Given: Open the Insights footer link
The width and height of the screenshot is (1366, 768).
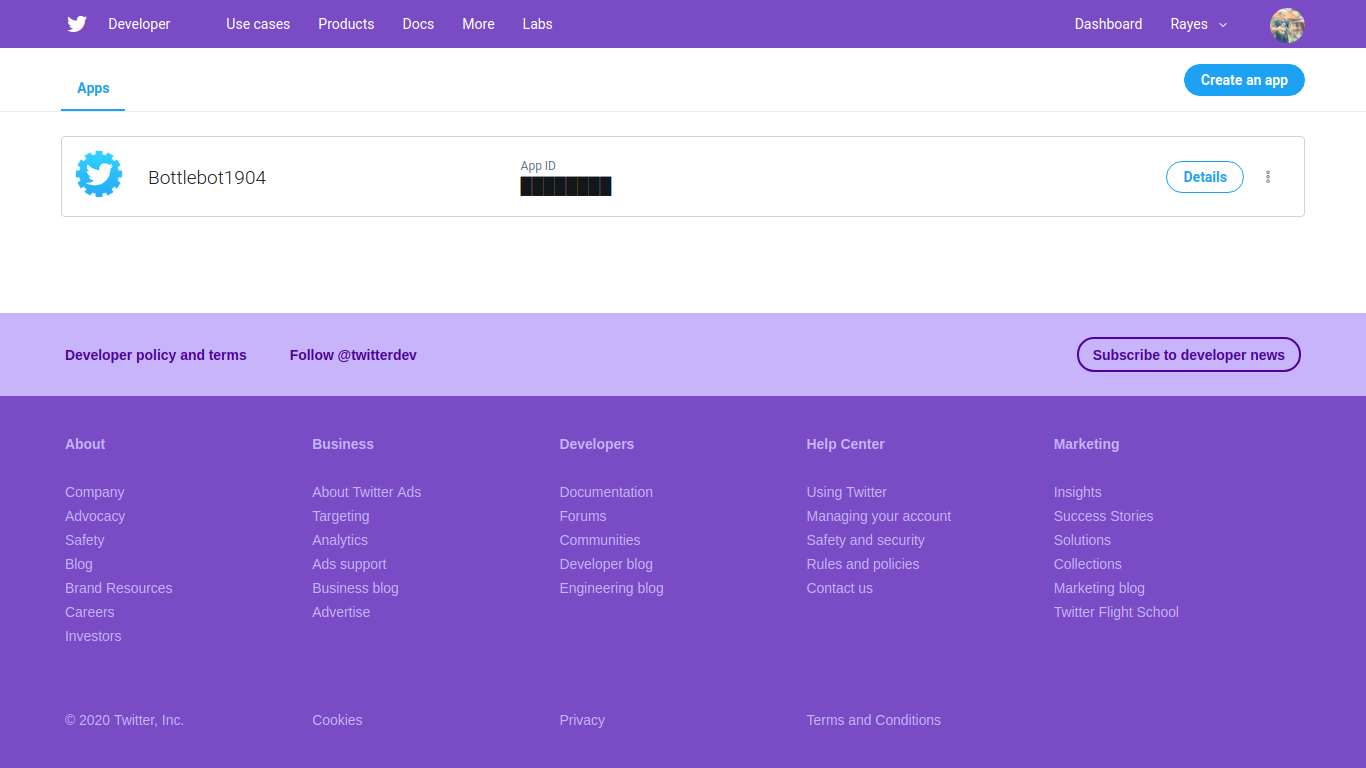Looking at the screenshot, I should pyautogui.click(x=1078, y=492).
